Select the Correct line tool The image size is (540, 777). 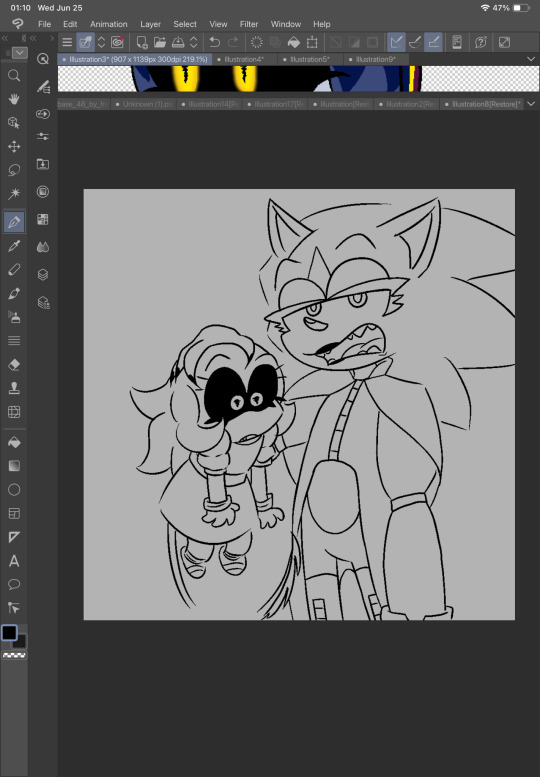click(x=14, y=608)
